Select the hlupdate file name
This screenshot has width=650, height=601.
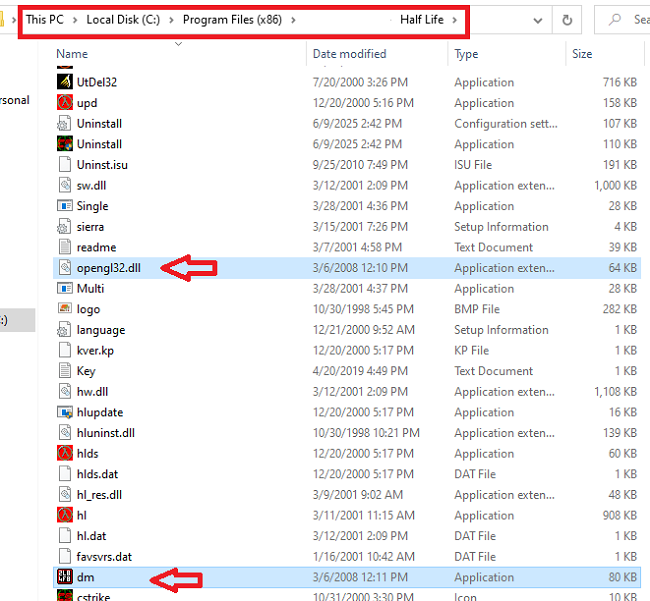100,412
